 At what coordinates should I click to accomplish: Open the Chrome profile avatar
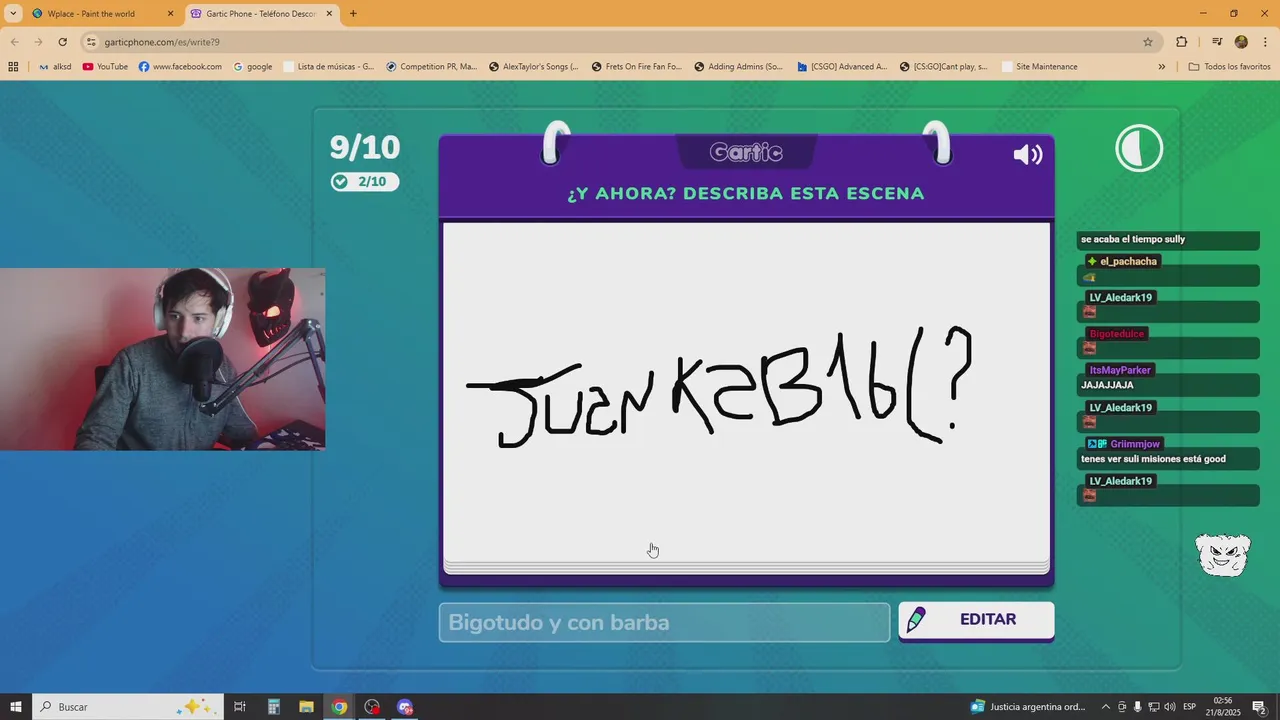(1241, 42)
